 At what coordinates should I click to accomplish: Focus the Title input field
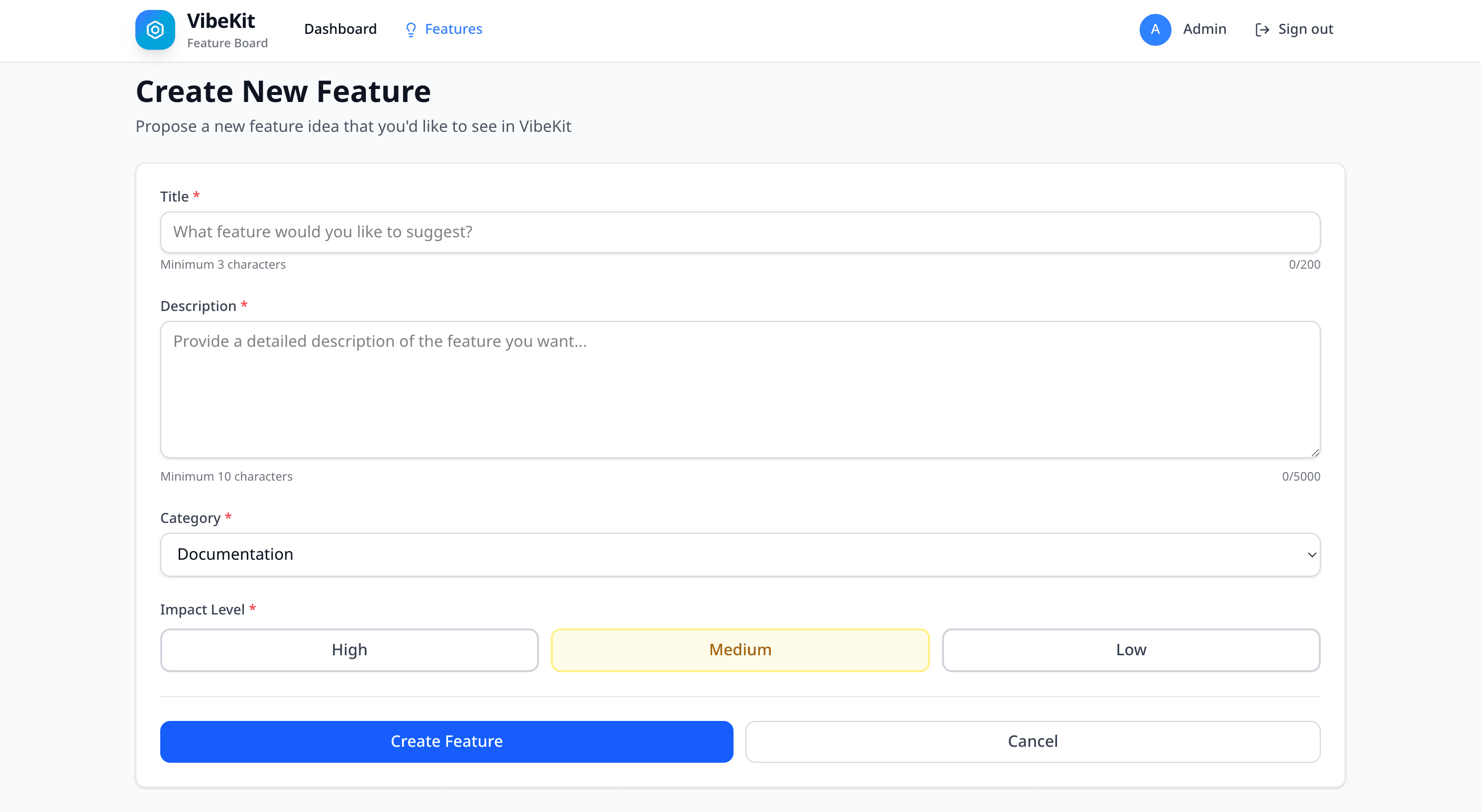click(740, 232)
